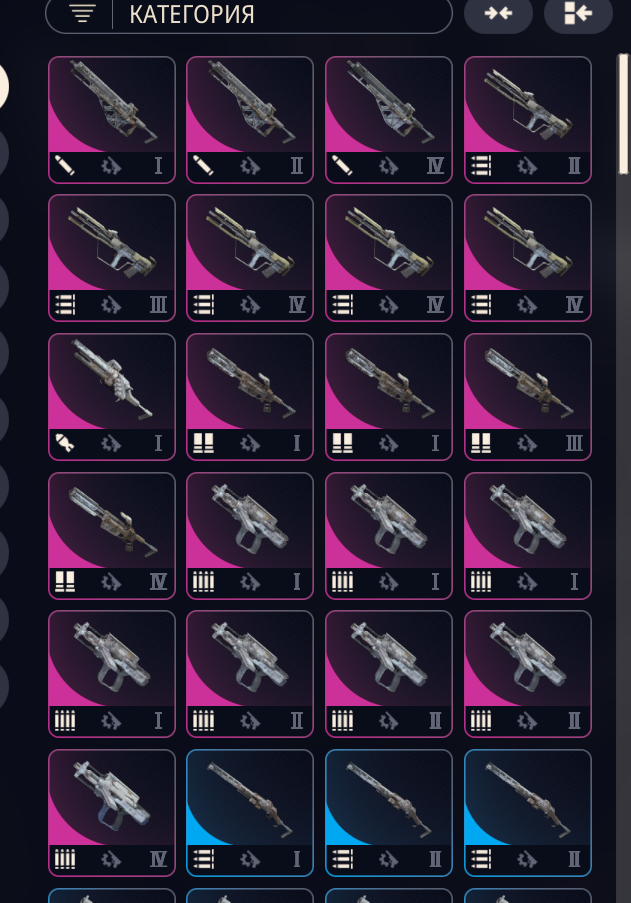This screenshot has height=903, width=631.
Task: Select the shotgun-shell weapon marked level IV
Action: 112,536
